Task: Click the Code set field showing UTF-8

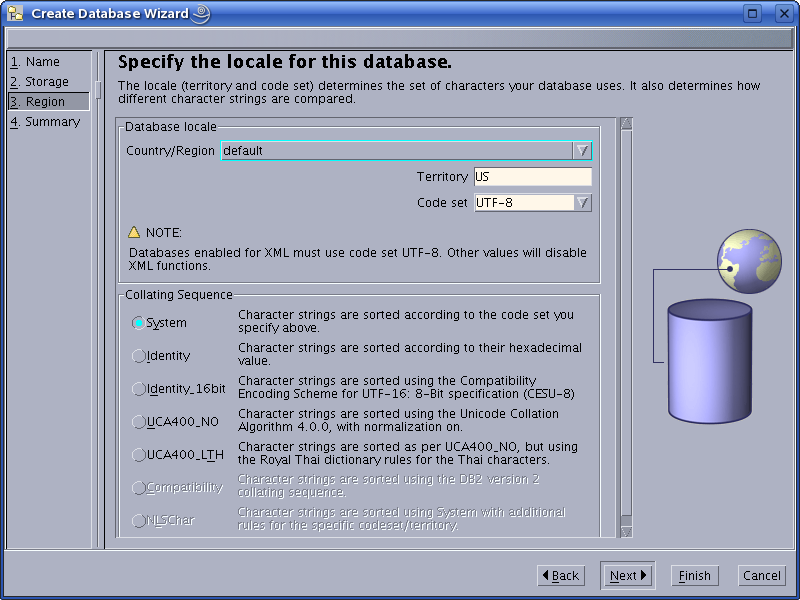Action: [x=524, y=203]
